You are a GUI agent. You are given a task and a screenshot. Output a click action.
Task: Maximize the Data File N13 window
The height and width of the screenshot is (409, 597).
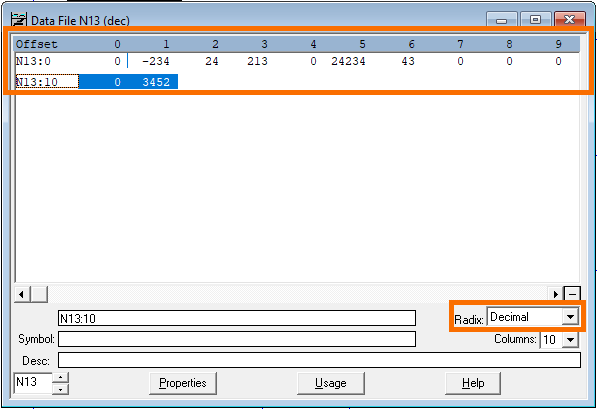(535, 20)
